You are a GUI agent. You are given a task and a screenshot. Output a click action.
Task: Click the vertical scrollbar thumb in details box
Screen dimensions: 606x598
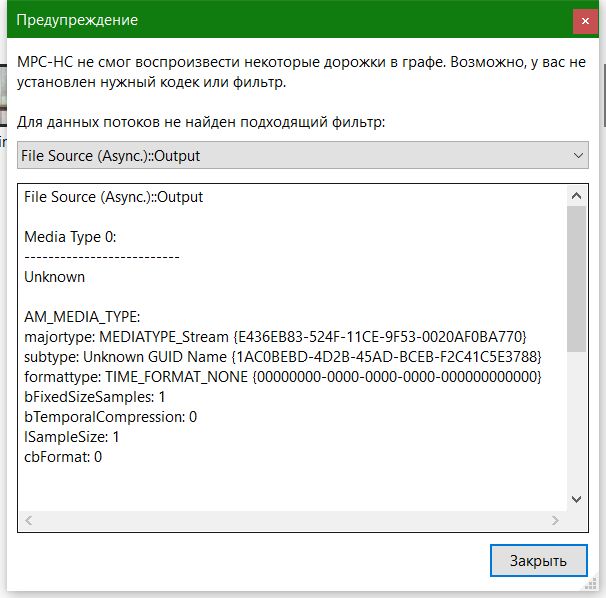click(576, 279)
